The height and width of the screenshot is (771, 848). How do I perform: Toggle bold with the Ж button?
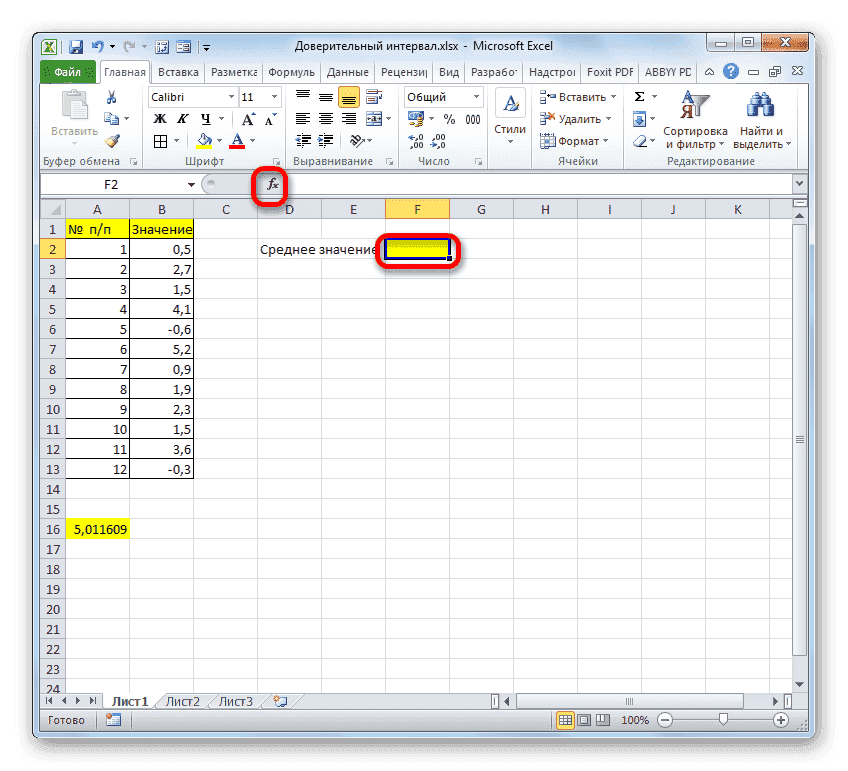pos(159,119)
